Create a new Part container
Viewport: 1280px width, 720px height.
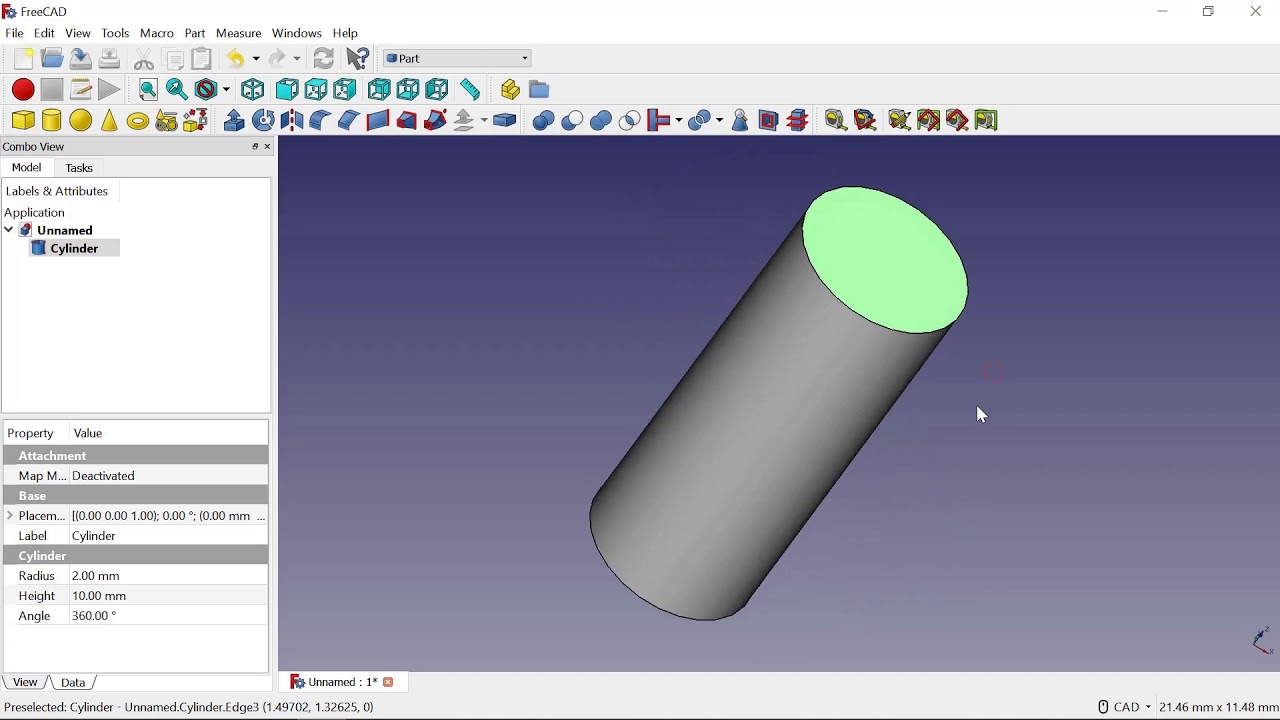click(511, 90)
